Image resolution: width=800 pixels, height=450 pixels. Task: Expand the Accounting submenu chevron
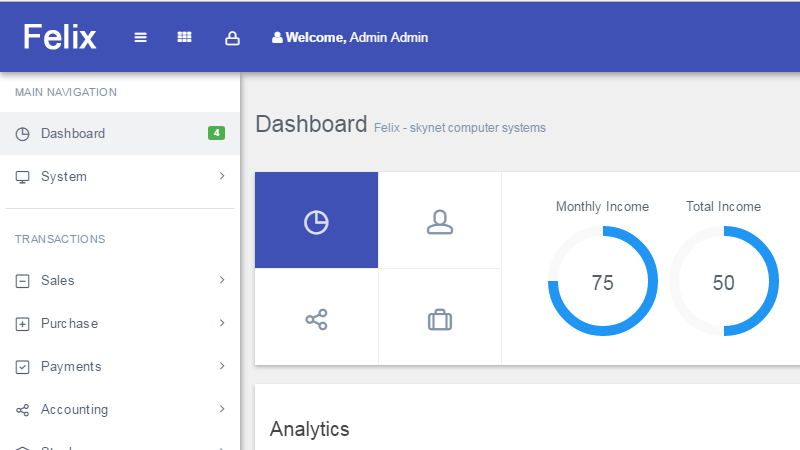coord(221,409)
